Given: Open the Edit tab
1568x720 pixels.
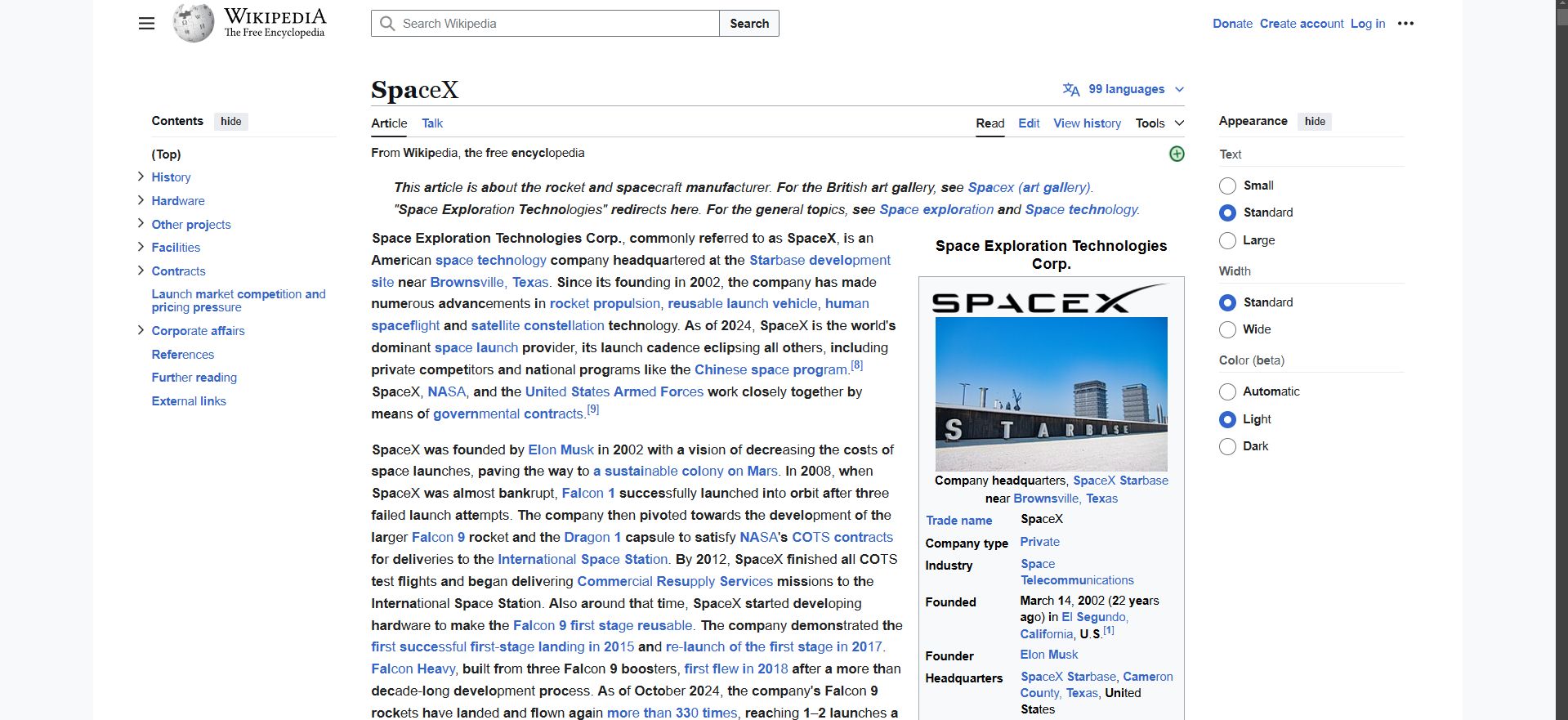Looking at the screenshot, I should coord(1029,123).
